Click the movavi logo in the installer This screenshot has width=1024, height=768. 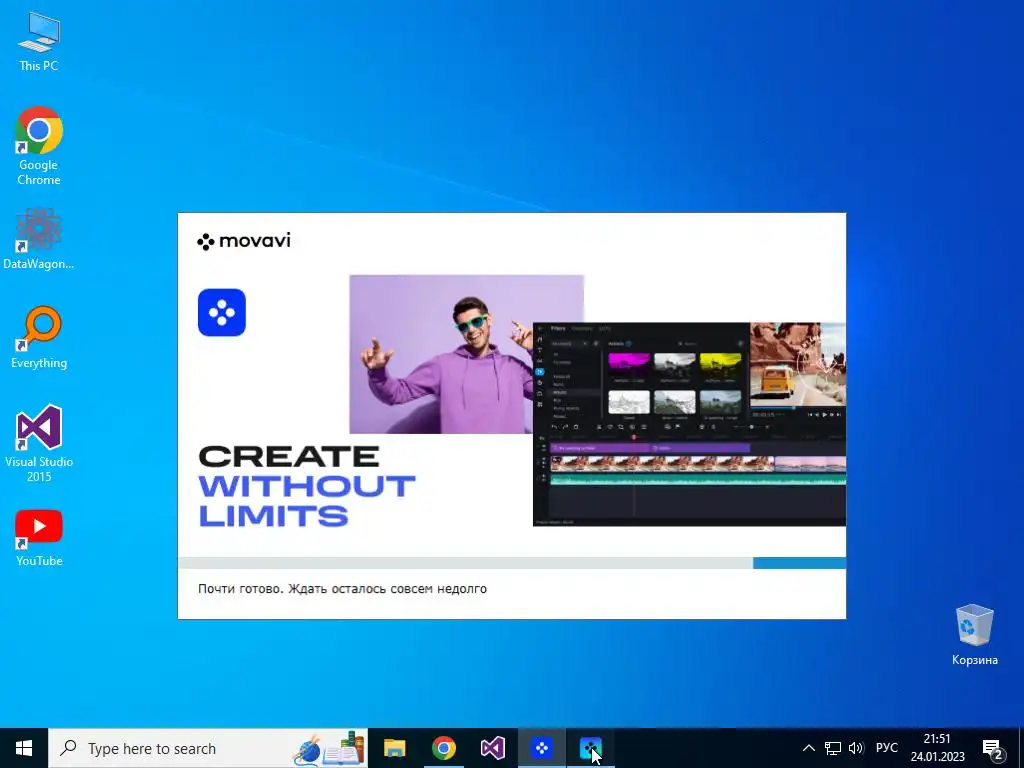pos(244,241)
